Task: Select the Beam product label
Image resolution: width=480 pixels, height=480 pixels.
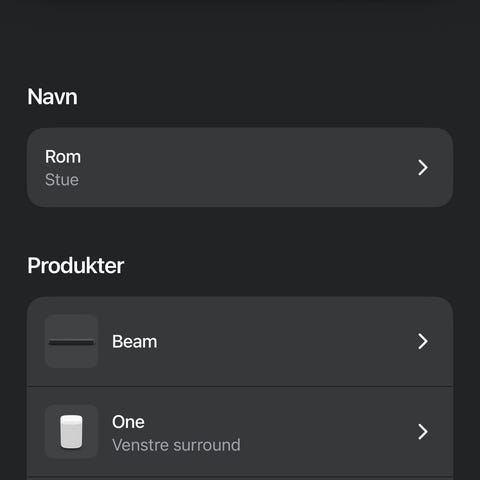Action: [134, 342]
